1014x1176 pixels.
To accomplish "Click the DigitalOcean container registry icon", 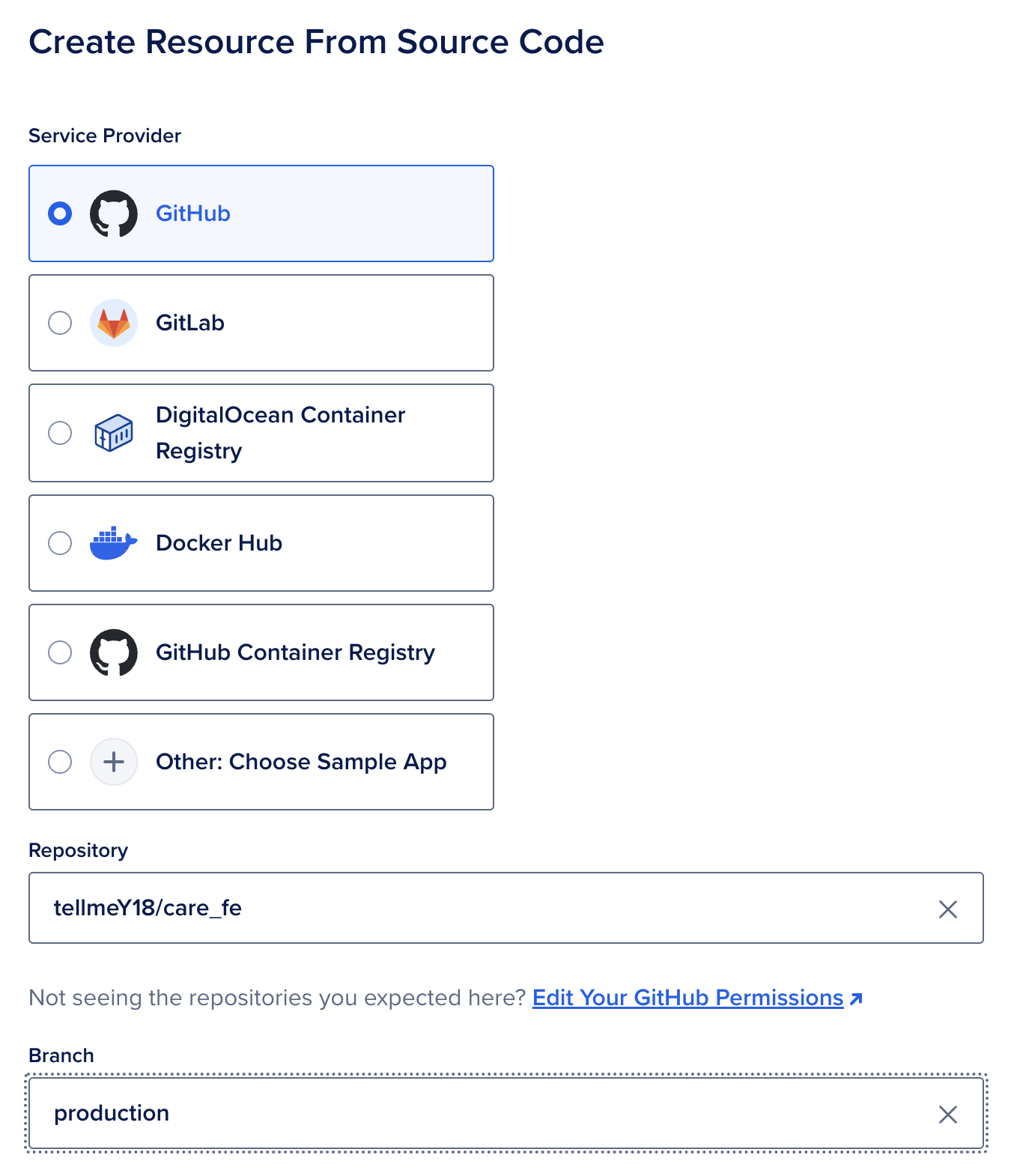I will (x=114, y=433).
